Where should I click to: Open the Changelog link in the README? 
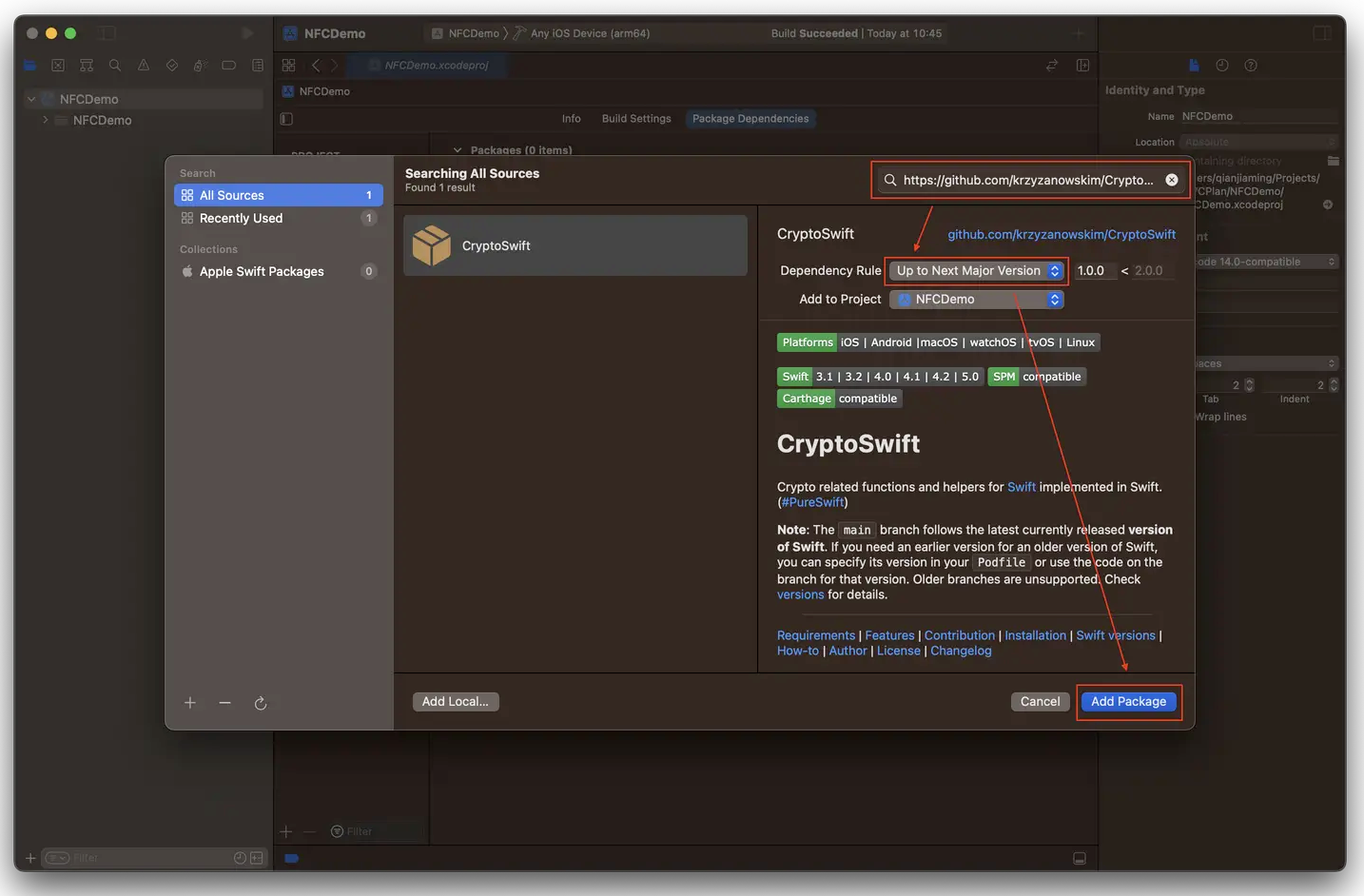(x=961, y=651)
